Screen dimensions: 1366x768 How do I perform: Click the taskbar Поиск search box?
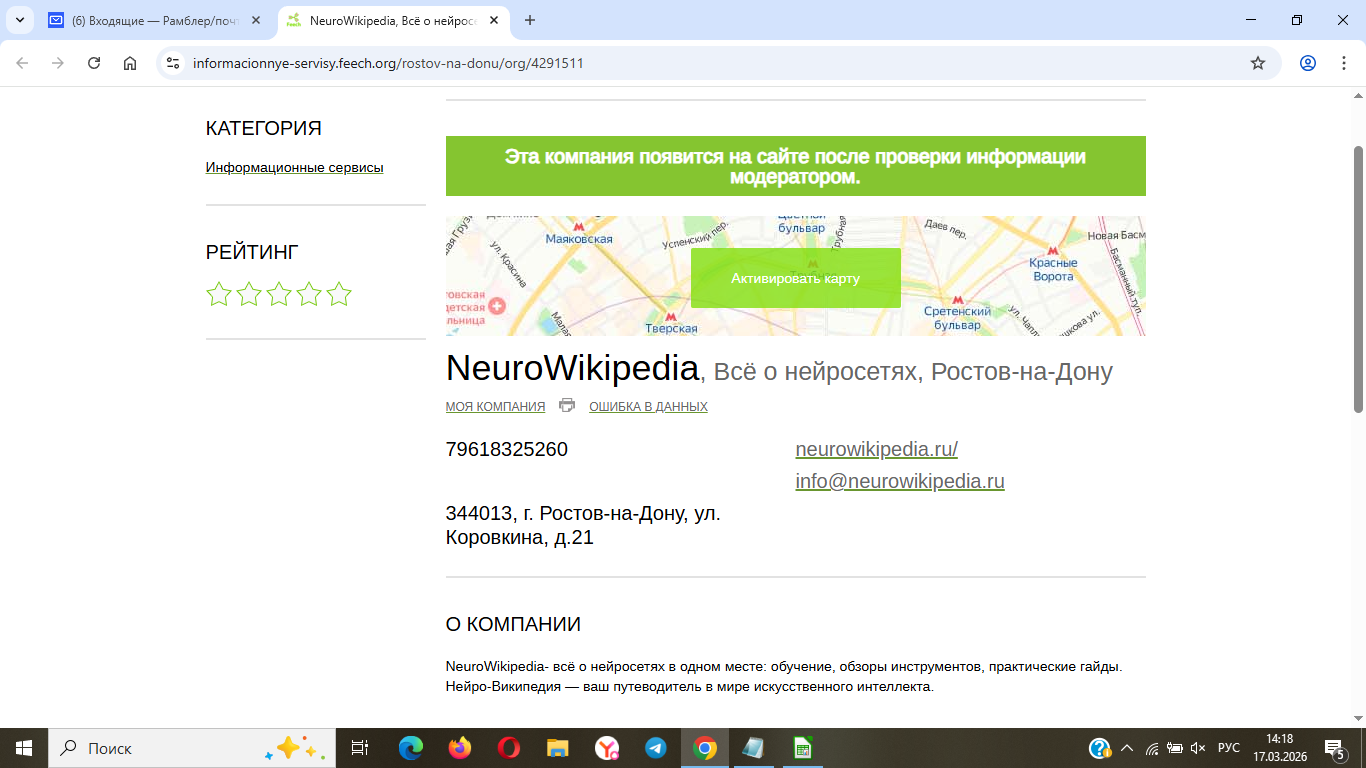(x=192, y=748)
